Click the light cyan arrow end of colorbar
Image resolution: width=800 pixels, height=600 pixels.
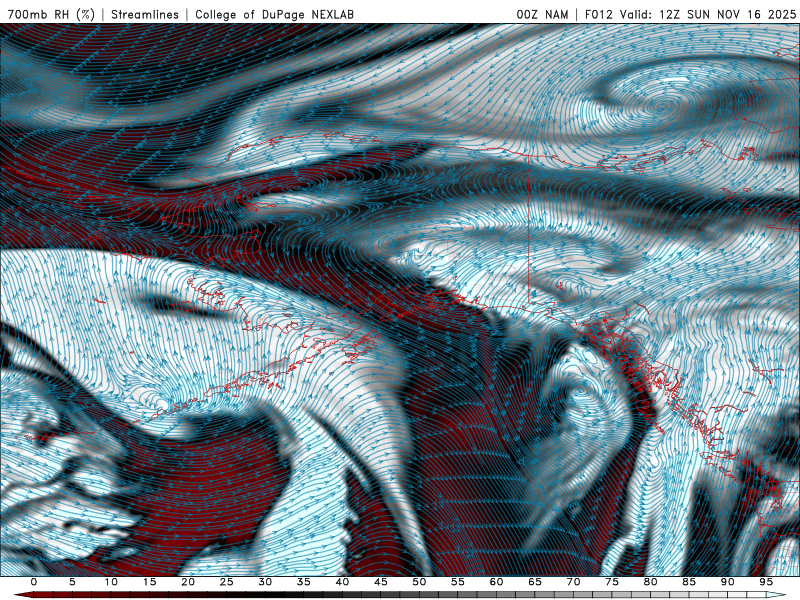(x=778, y=595)
